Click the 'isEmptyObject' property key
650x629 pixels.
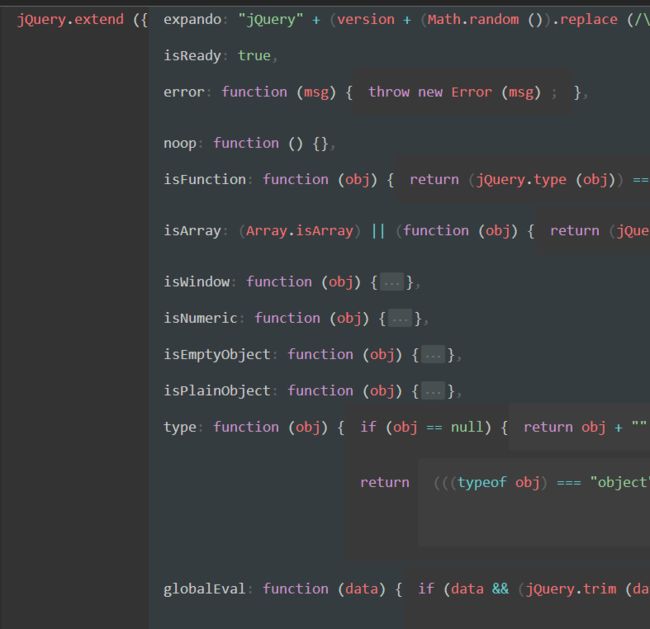pyautogui.click(x=217, y=355)
